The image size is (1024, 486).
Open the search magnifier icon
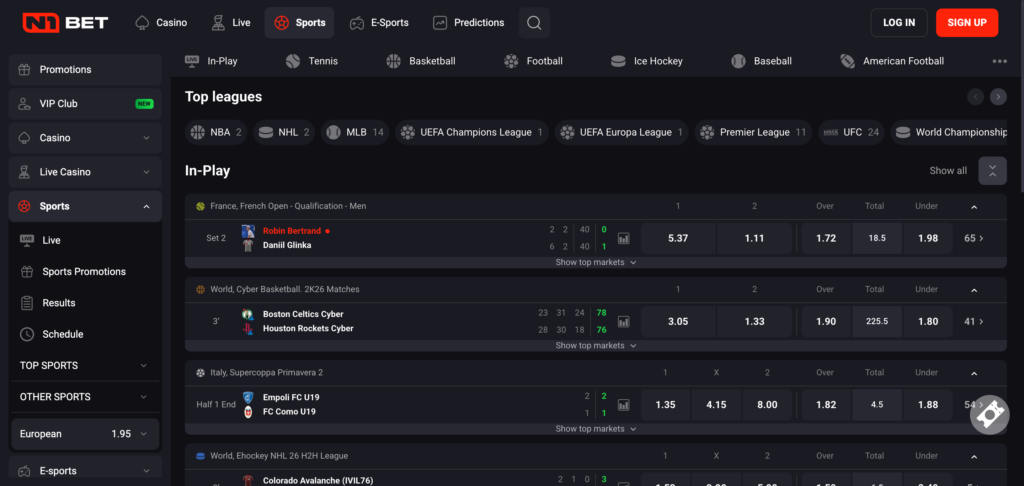534,23
